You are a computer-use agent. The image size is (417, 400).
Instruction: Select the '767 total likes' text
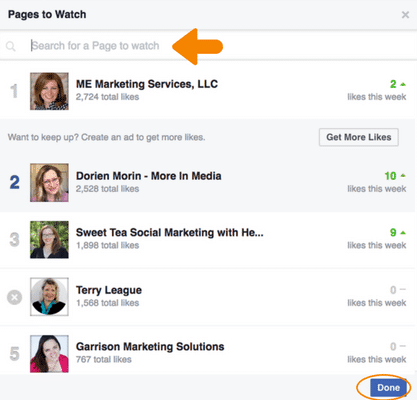pyautogui.click(x=104, y=360)
